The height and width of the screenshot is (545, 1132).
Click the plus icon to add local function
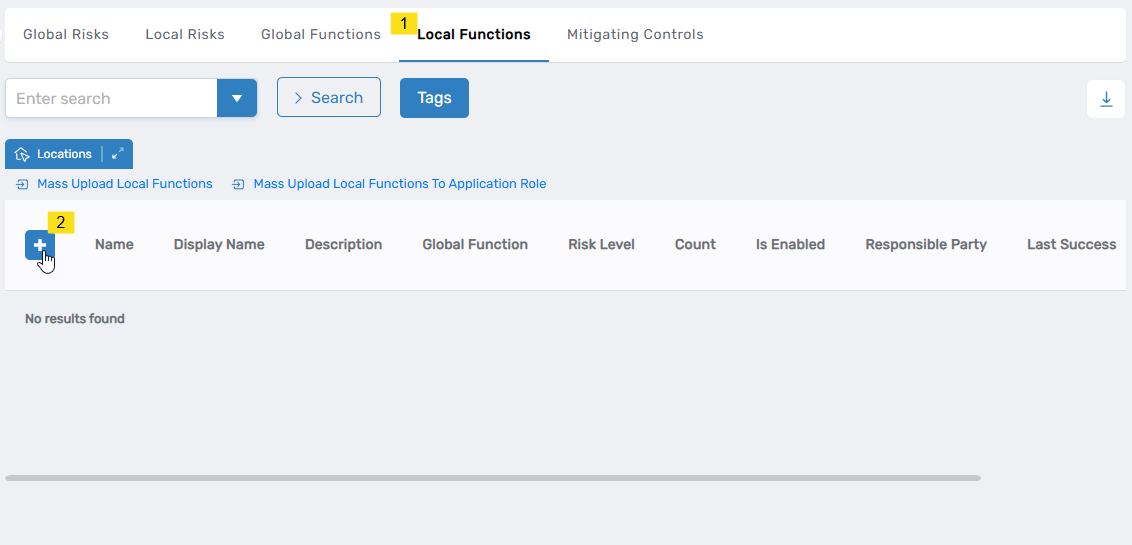pos(40,245)
